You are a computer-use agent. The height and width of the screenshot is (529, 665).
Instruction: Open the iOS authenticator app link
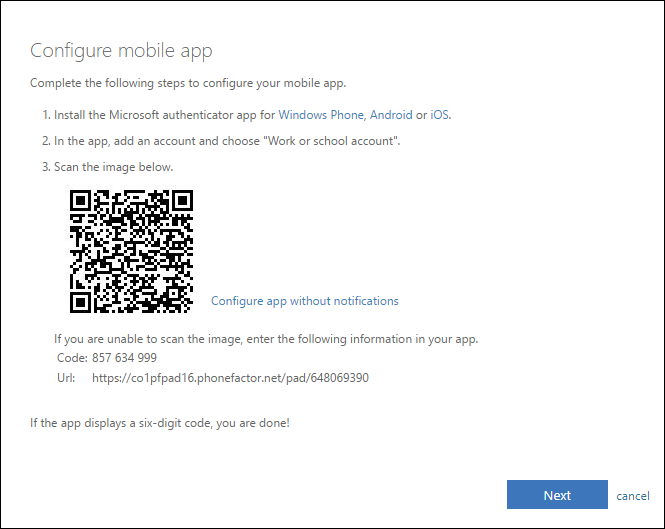440,115
